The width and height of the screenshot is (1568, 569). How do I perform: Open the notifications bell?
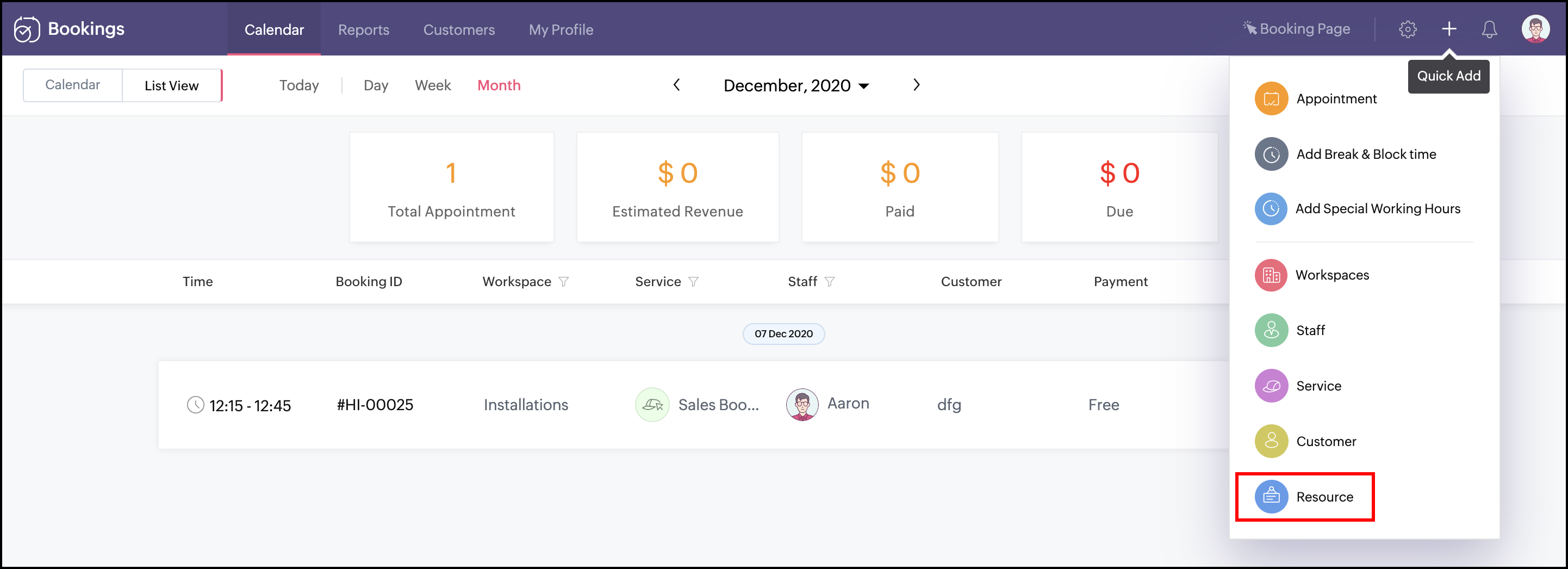coord(1489,29)
